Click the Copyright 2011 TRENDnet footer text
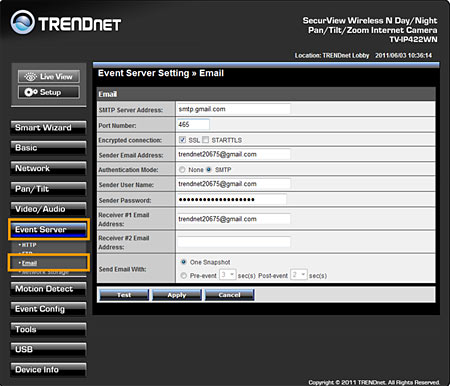The width and height of the screenshot is (450, 386). pyautogui.click(x=374, y=382)
